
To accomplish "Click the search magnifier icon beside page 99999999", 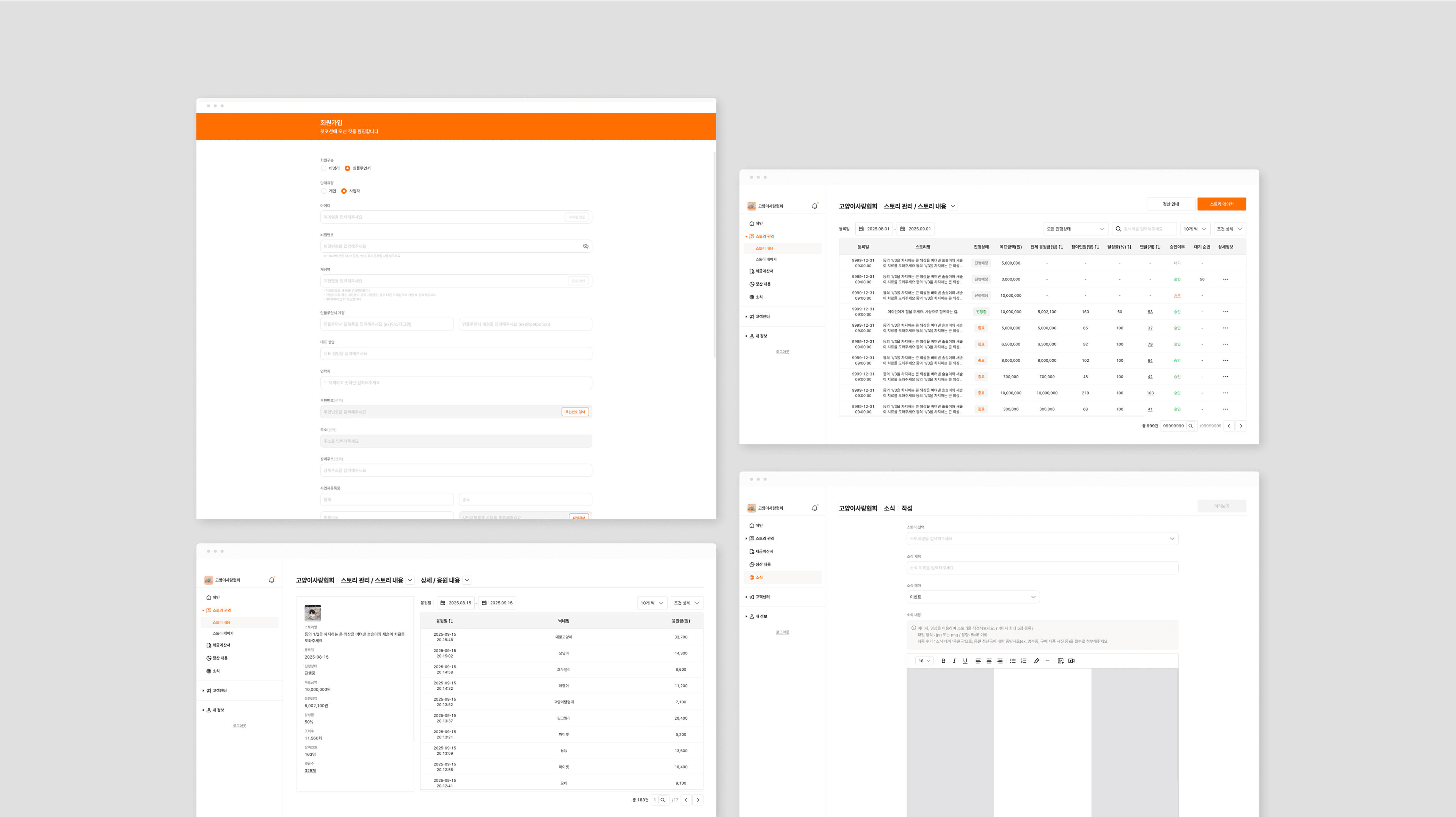I will (x=1190, y=426).
